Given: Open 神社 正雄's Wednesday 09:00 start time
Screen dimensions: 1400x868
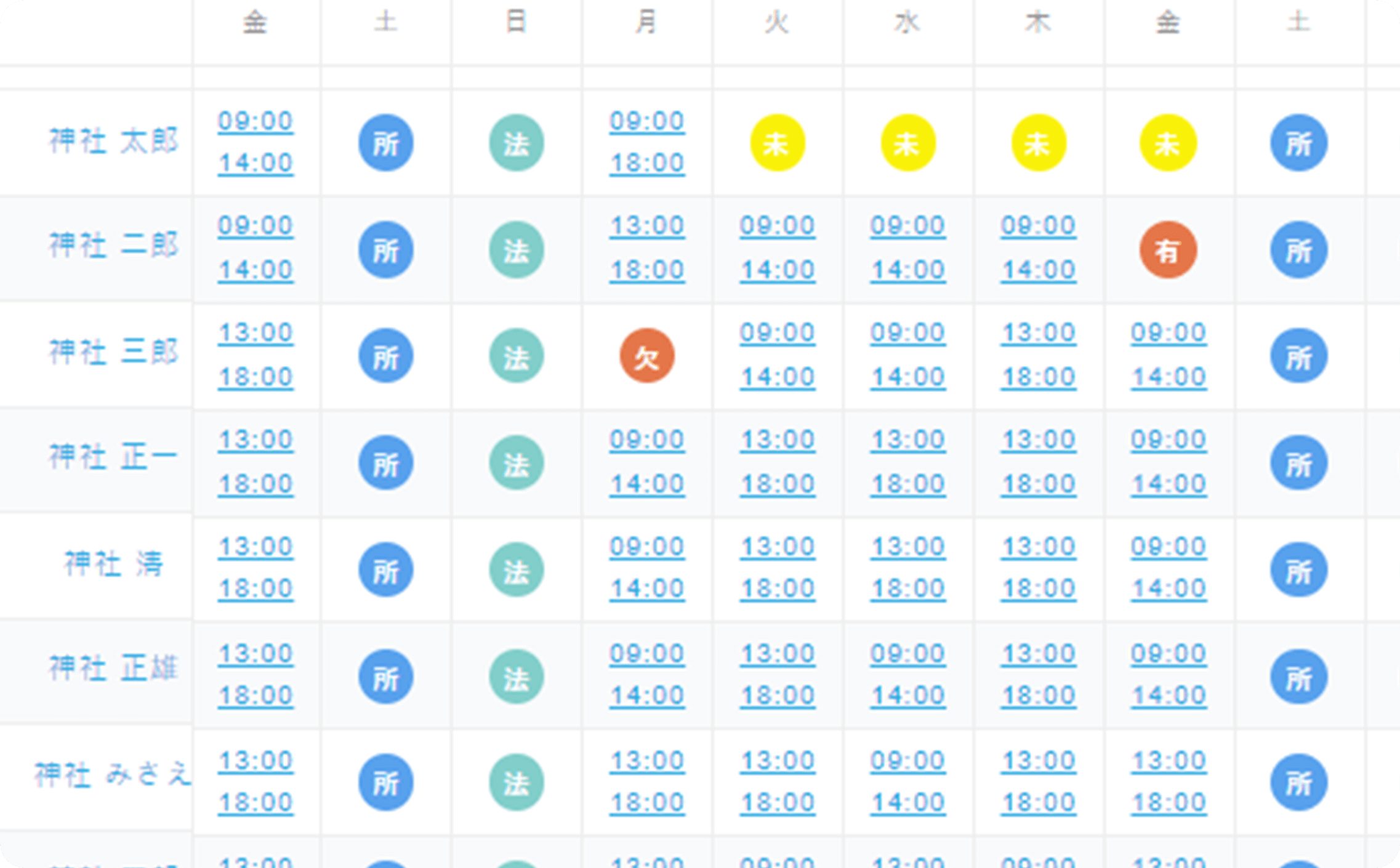Looking at the screenshot, I should click(907, 654).
